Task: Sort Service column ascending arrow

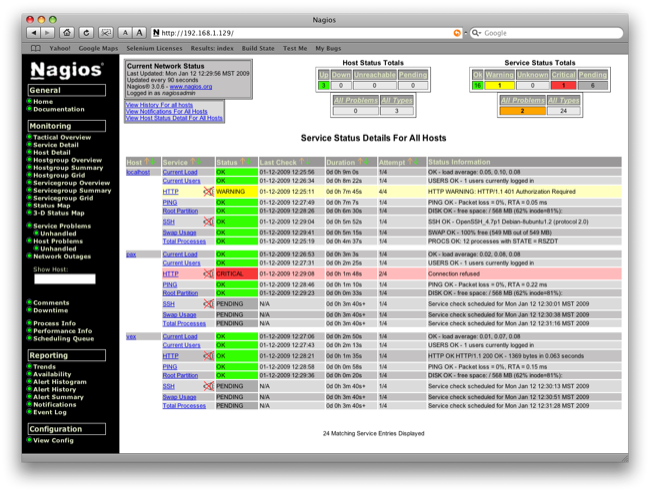Action: point(193,161)
